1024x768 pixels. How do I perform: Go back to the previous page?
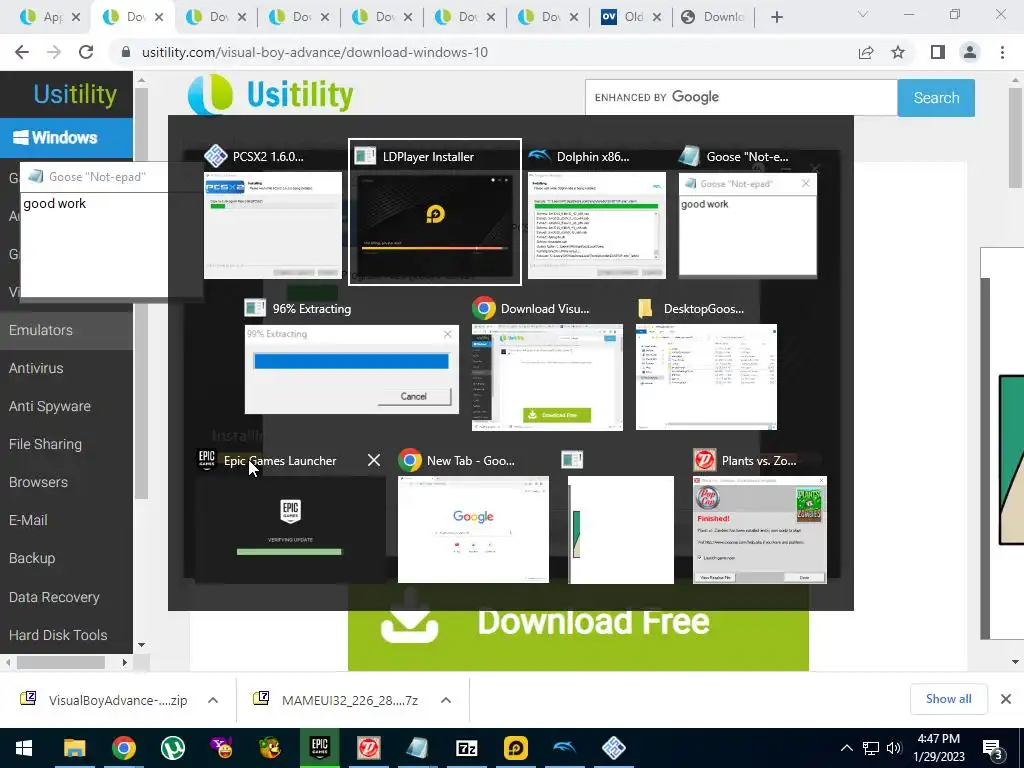pyautogui.click(x=22, y=52)
